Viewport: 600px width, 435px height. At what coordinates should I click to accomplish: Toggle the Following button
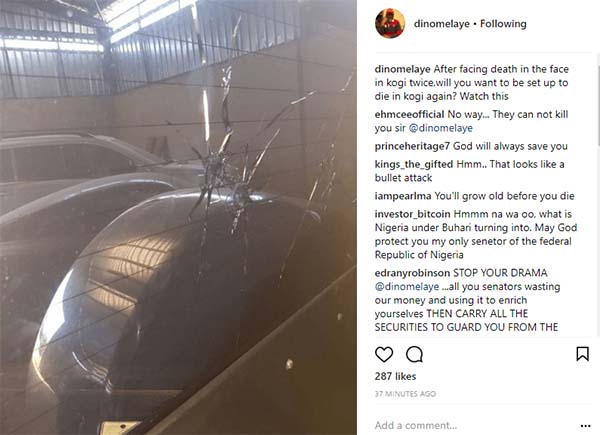503,24
